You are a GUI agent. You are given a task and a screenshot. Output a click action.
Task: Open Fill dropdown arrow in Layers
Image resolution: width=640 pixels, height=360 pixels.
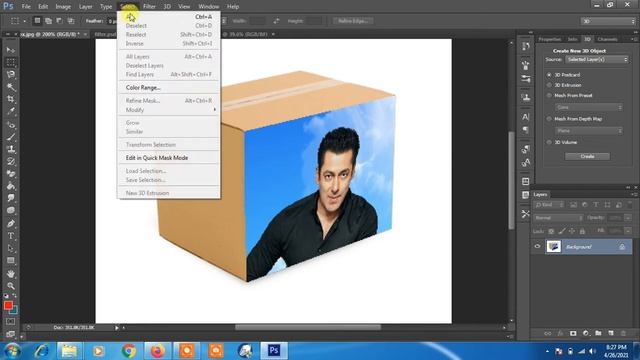click(x=628, y=231)
